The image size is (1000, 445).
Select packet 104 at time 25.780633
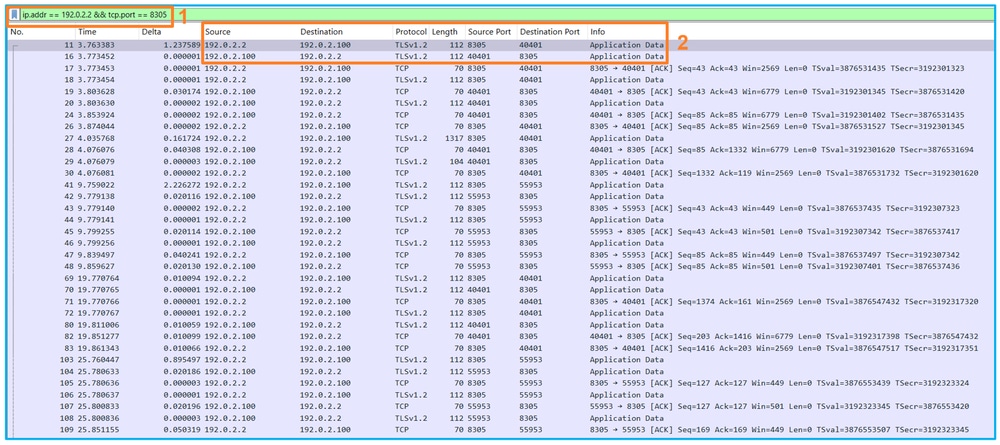tap(501, 372)
